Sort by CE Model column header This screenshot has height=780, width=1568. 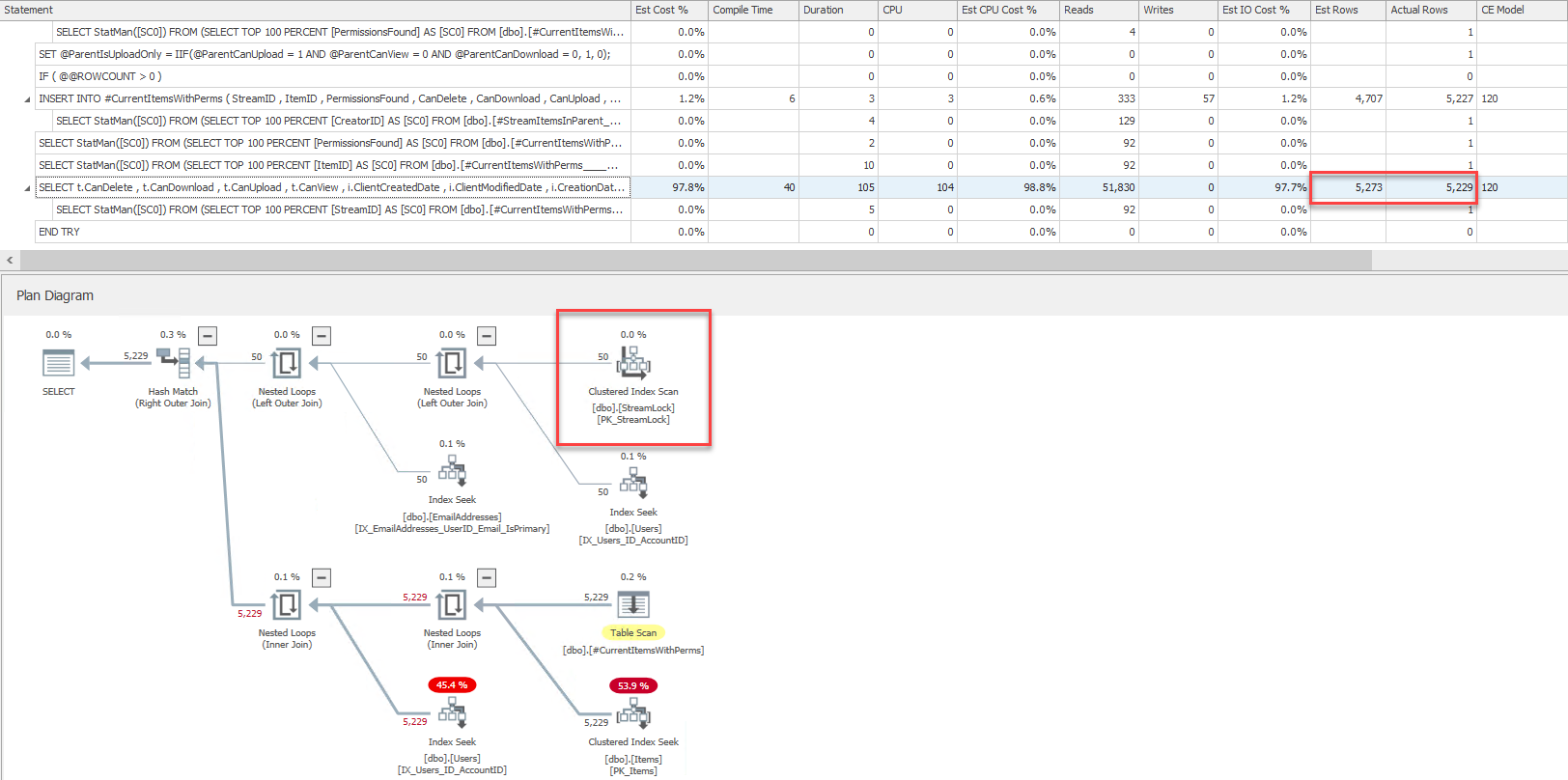point(1522,10)
